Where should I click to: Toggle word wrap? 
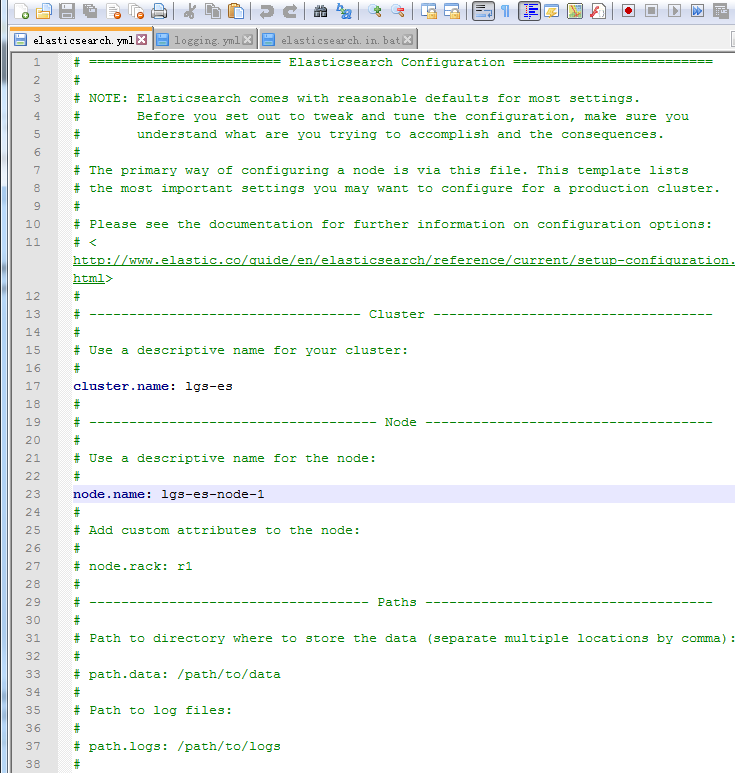tap(483, 11)
